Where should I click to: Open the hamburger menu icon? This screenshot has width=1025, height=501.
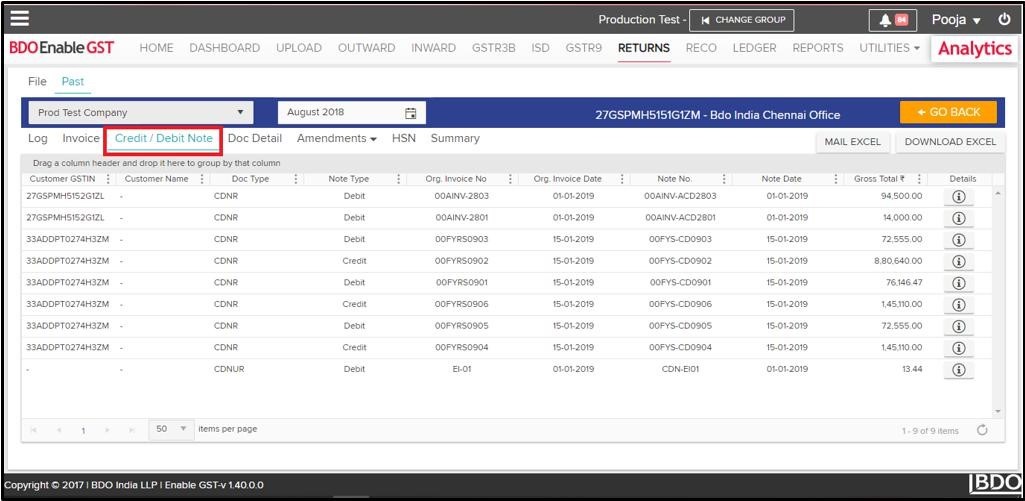(x=20, y=19)
